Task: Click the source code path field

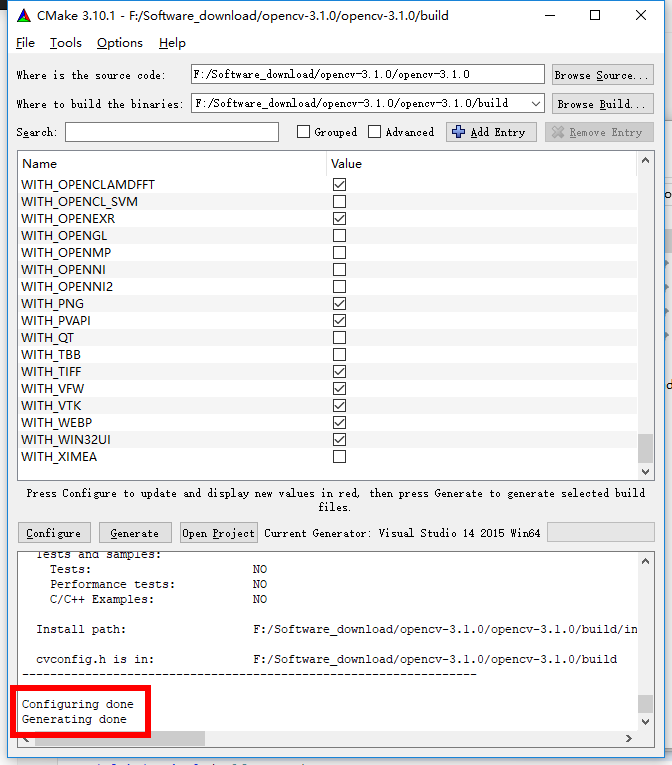Action: pos(367,75)
